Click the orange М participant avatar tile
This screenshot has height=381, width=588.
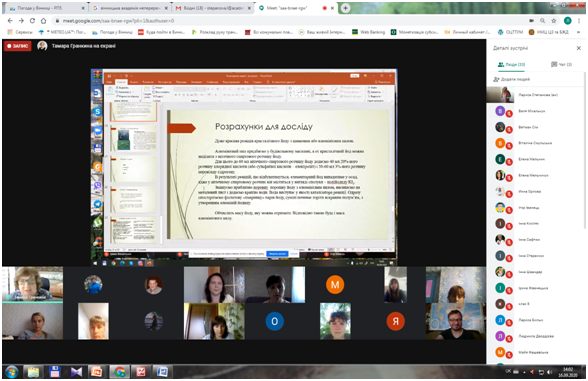click(335, 285)
